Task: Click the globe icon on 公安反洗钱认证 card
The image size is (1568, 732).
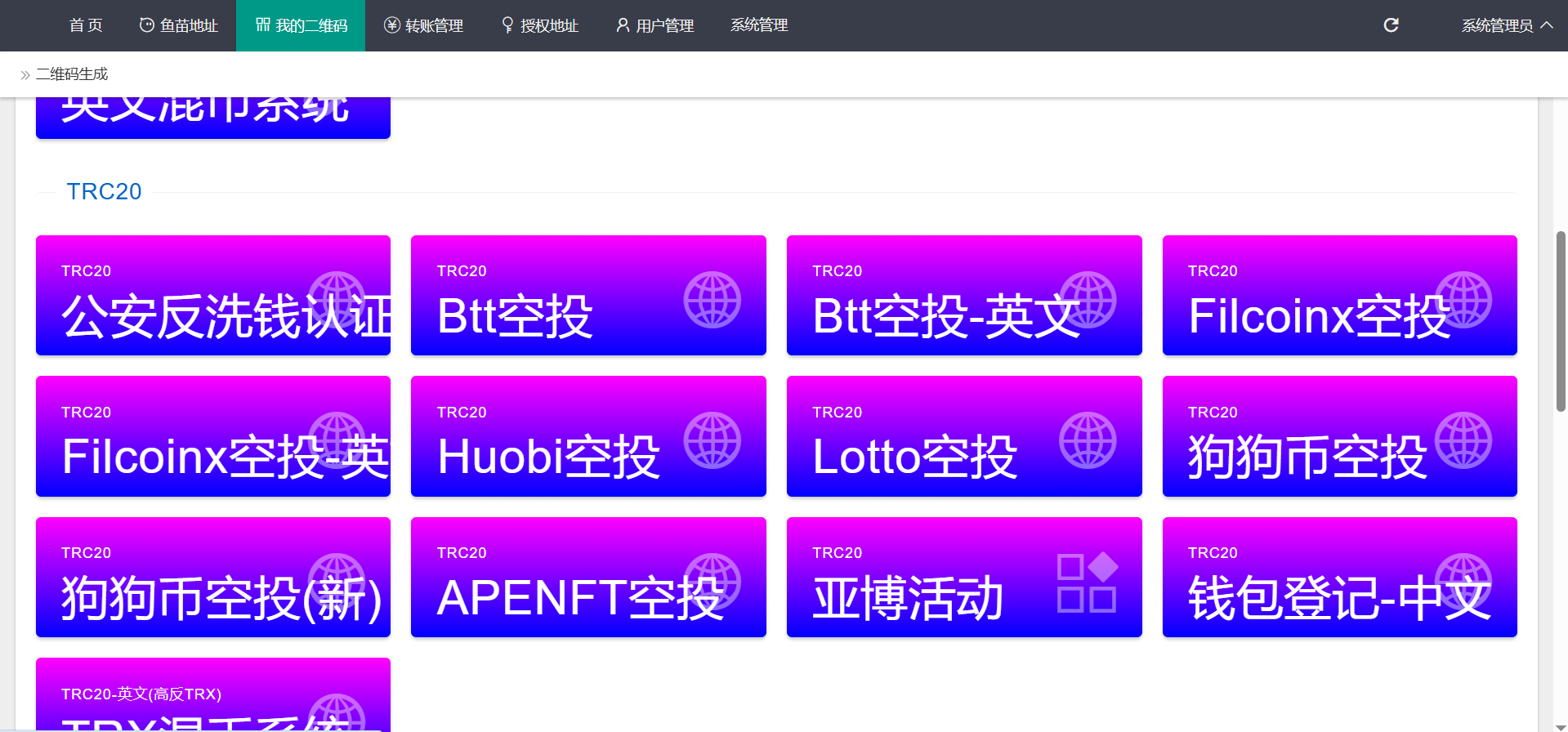Action: point(337,300)
